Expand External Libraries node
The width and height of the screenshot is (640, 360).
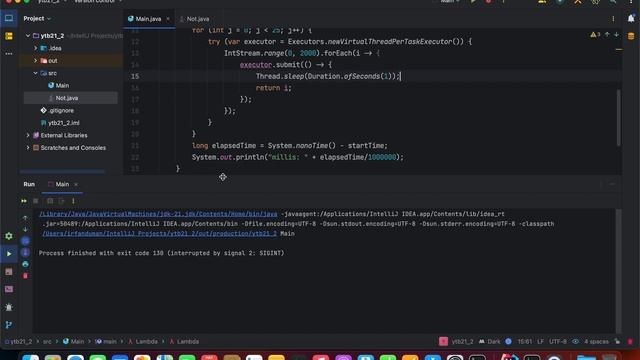(x=28, y=136)
